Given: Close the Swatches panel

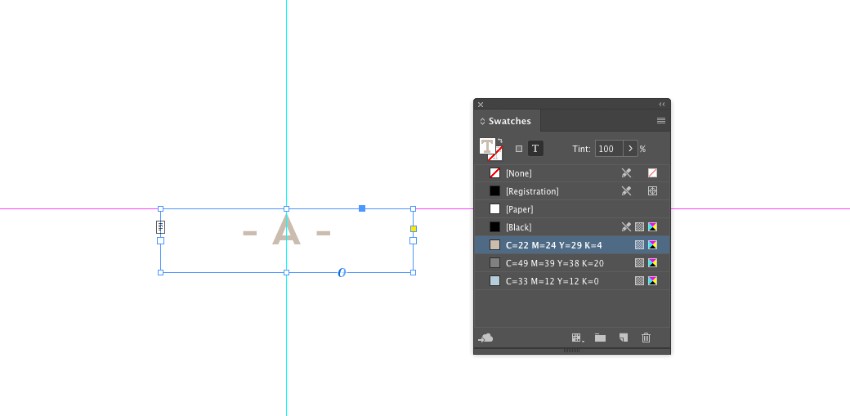Looking at the screenshot, I should [x=480, y=104].
